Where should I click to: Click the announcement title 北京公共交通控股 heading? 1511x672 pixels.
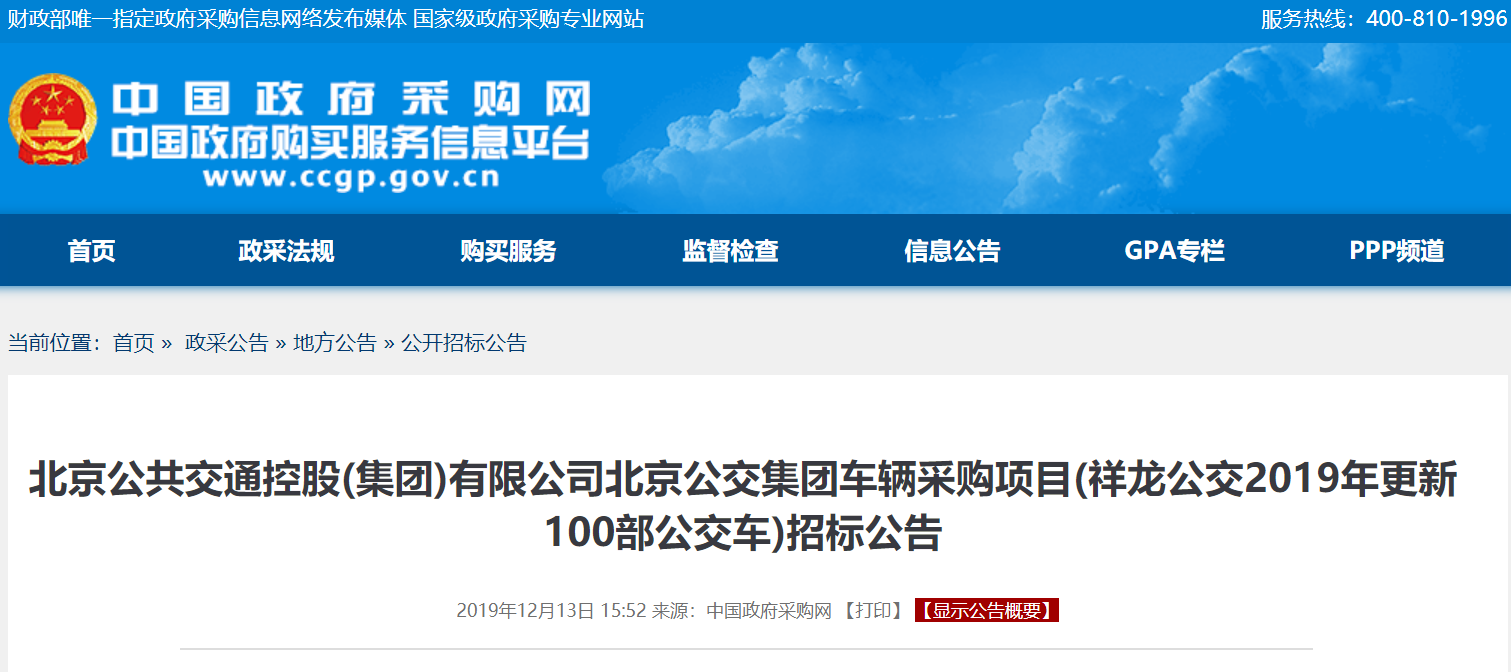coord(743,506)
